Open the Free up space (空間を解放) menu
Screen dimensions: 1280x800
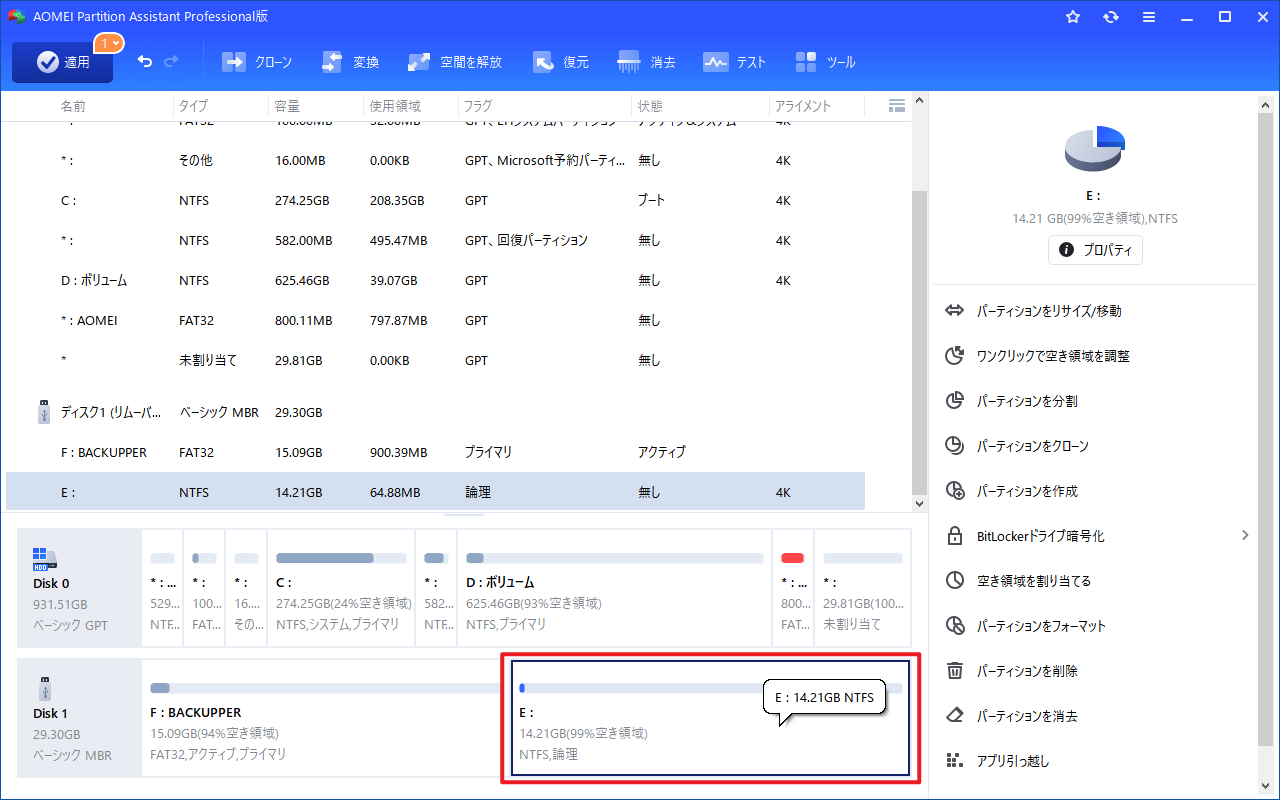455,62
